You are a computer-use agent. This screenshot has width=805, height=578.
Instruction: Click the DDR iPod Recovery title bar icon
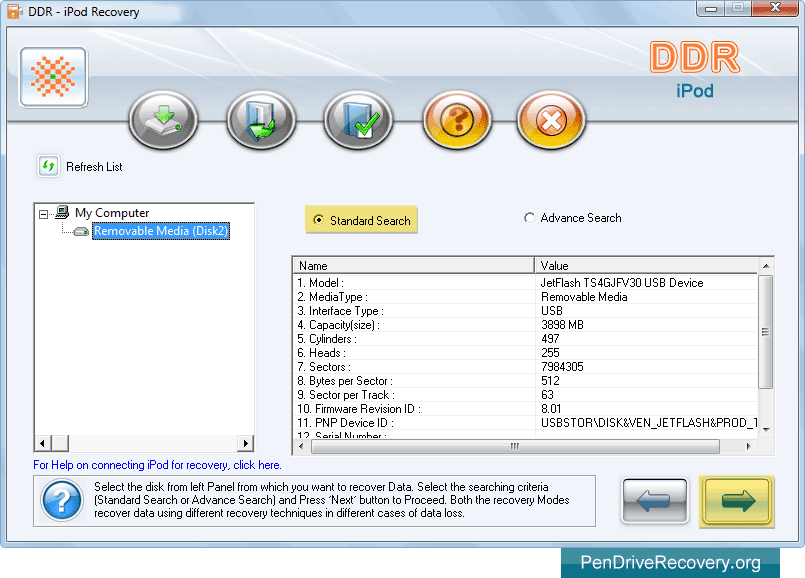14,11
